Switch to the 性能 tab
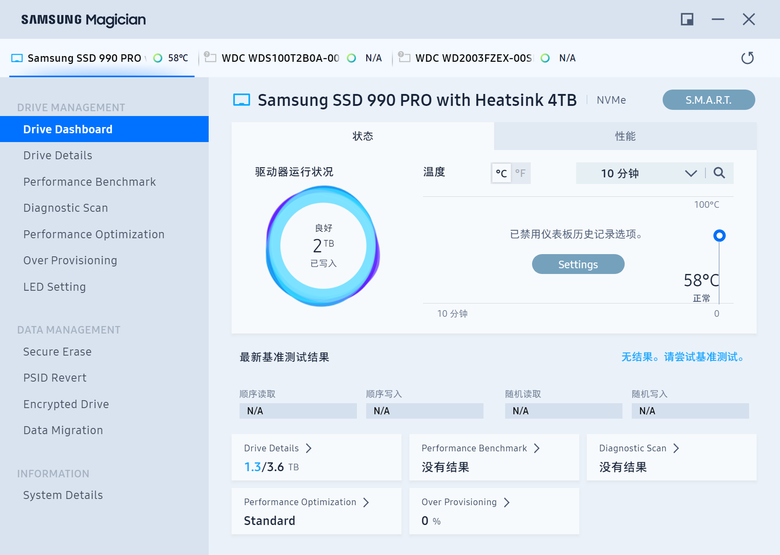 (625, 136)
